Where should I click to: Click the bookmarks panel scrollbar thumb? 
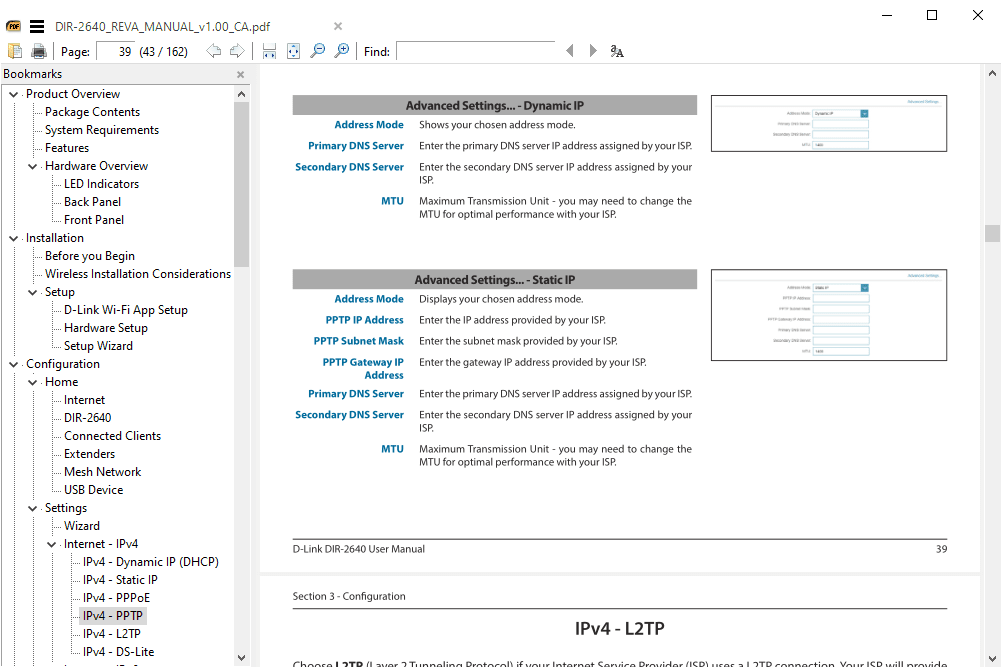(x=242, y=184)
